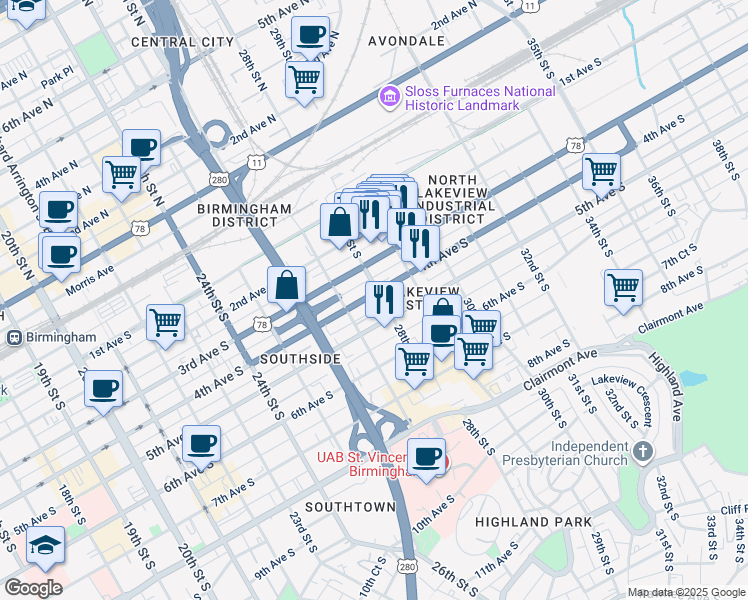Click the coffee cup marker at UAB St. Vincent's

(x=426, y=459)
